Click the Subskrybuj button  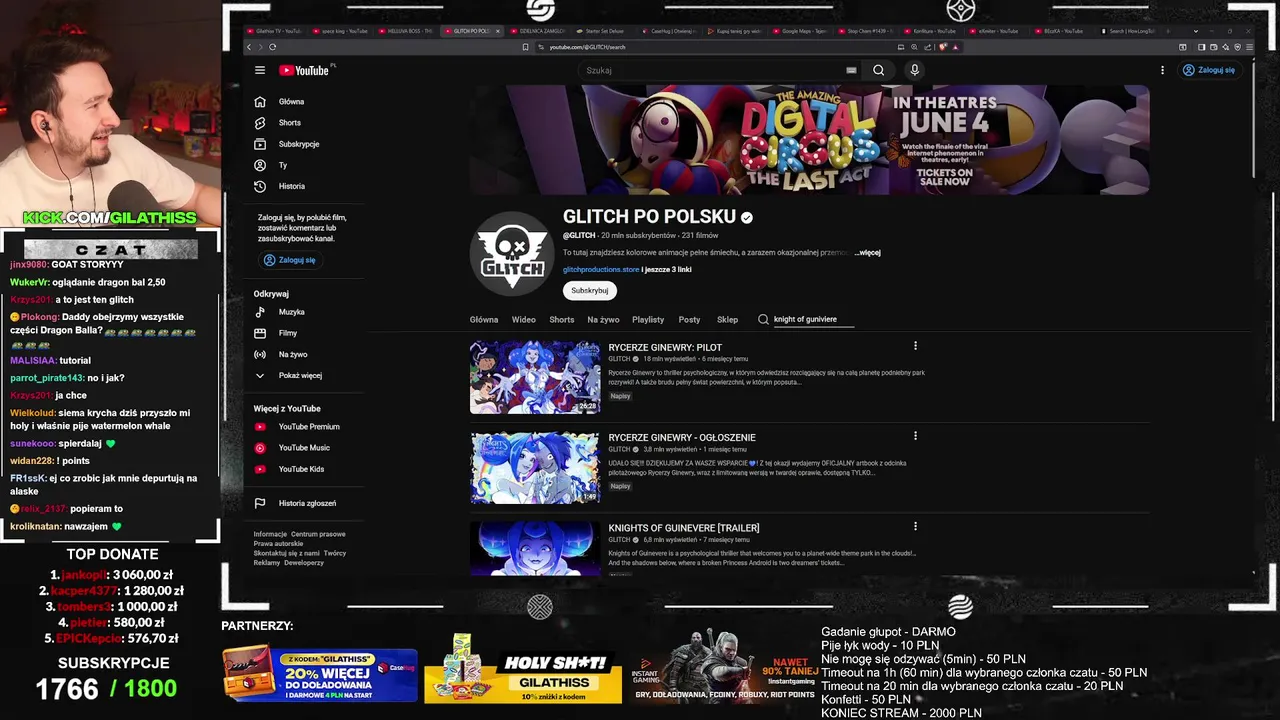(x=590, y=290)
